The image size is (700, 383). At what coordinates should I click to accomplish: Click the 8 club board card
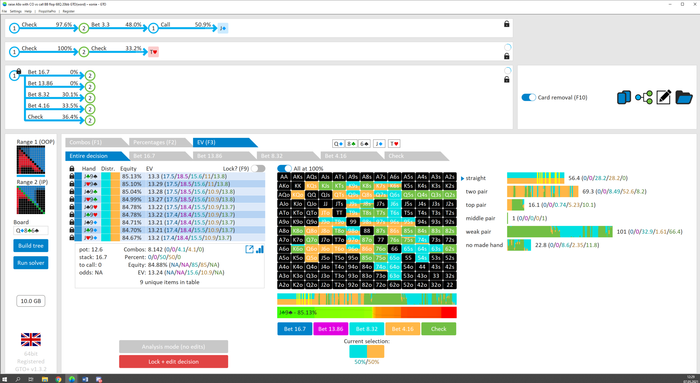click(351, 143)
